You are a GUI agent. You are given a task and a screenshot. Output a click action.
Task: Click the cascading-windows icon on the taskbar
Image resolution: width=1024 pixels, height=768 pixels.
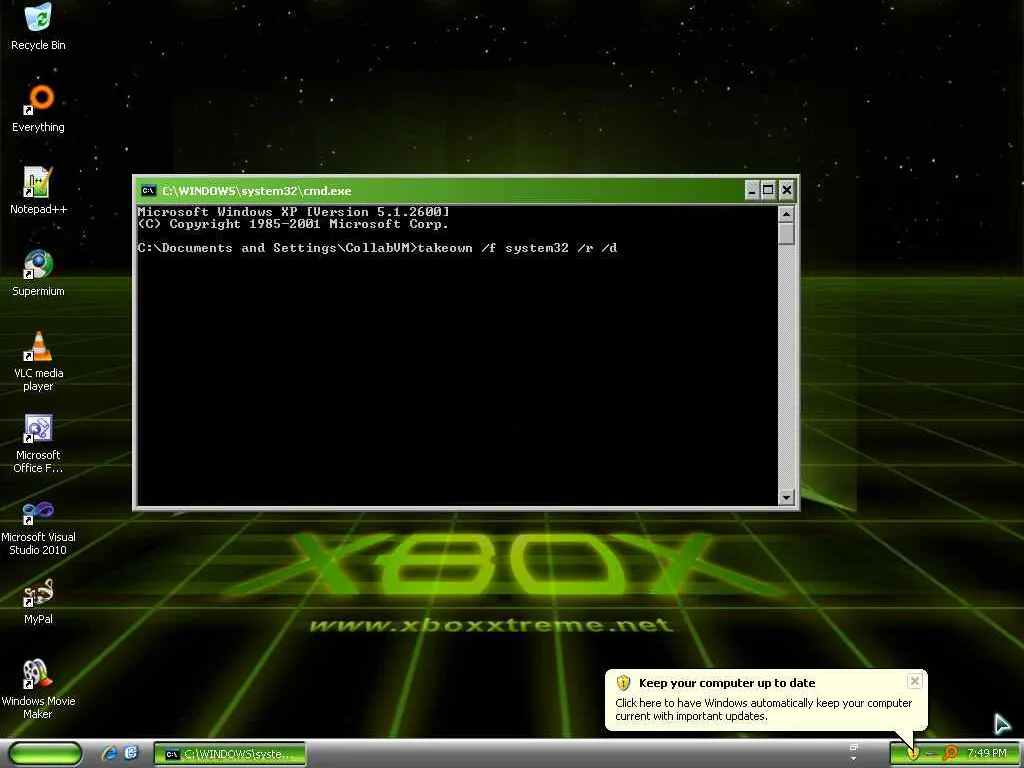pyautogui.click(x=853, y=746)
